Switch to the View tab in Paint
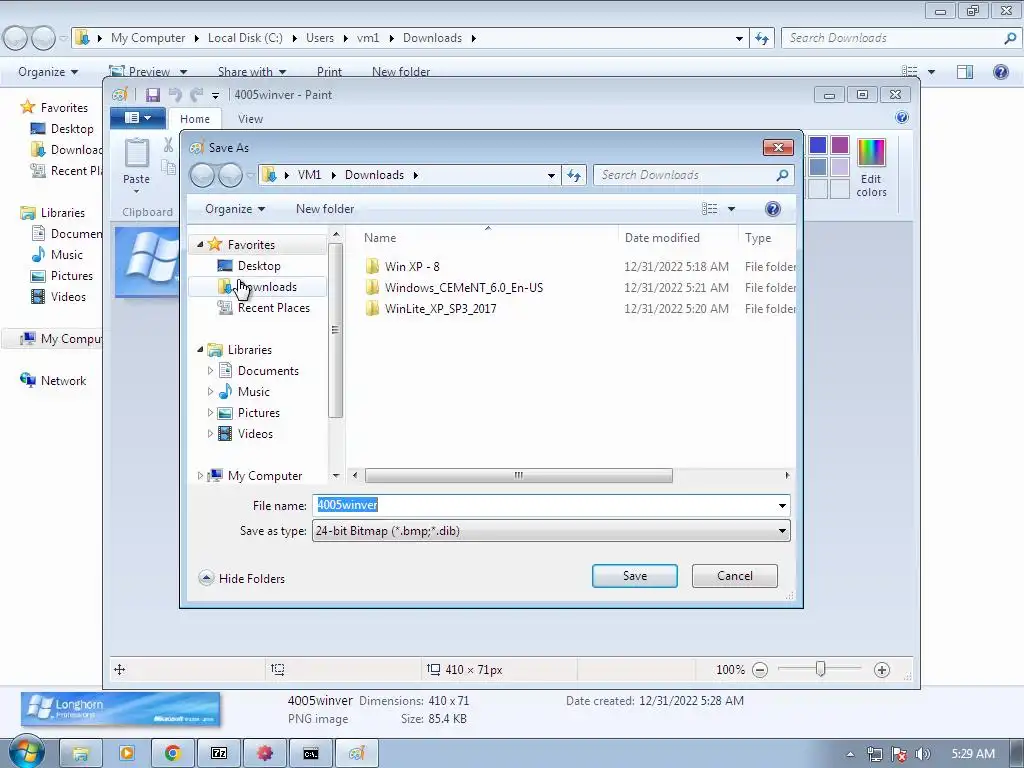Image resolution: width=1024 pixels, height=768 pixels. click(250, 119)
